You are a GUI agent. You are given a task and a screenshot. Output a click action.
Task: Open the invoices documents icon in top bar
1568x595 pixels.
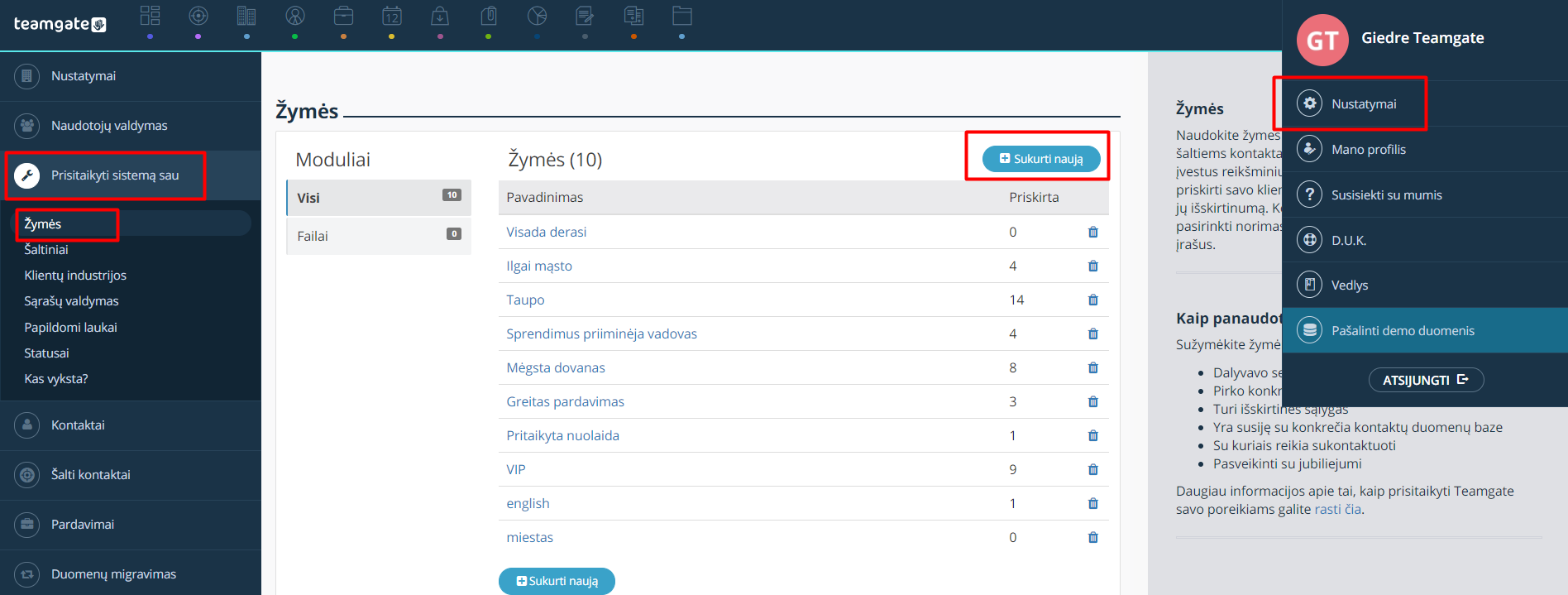(633, 16)
